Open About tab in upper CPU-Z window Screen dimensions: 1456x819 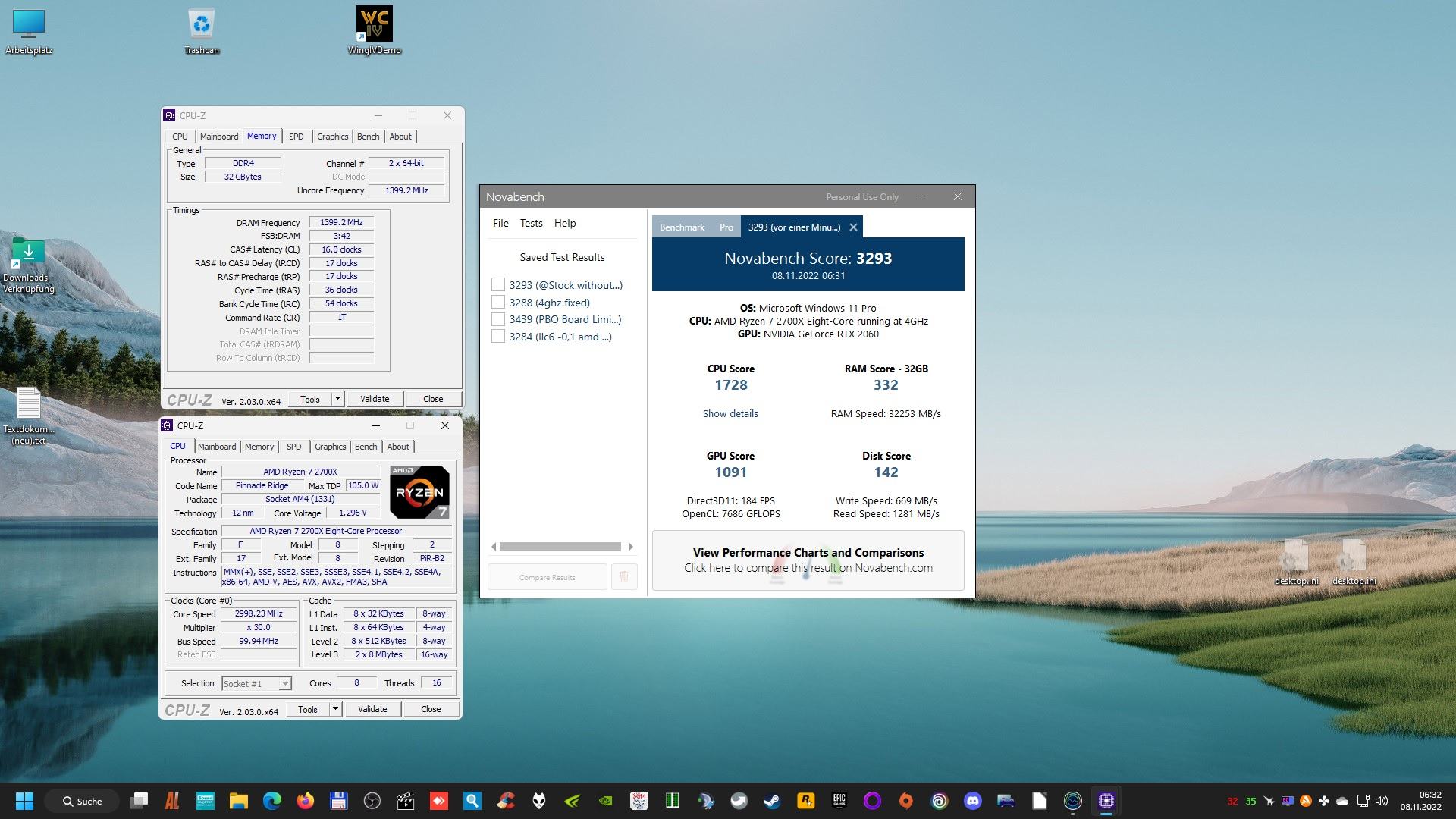coord(400,136)
